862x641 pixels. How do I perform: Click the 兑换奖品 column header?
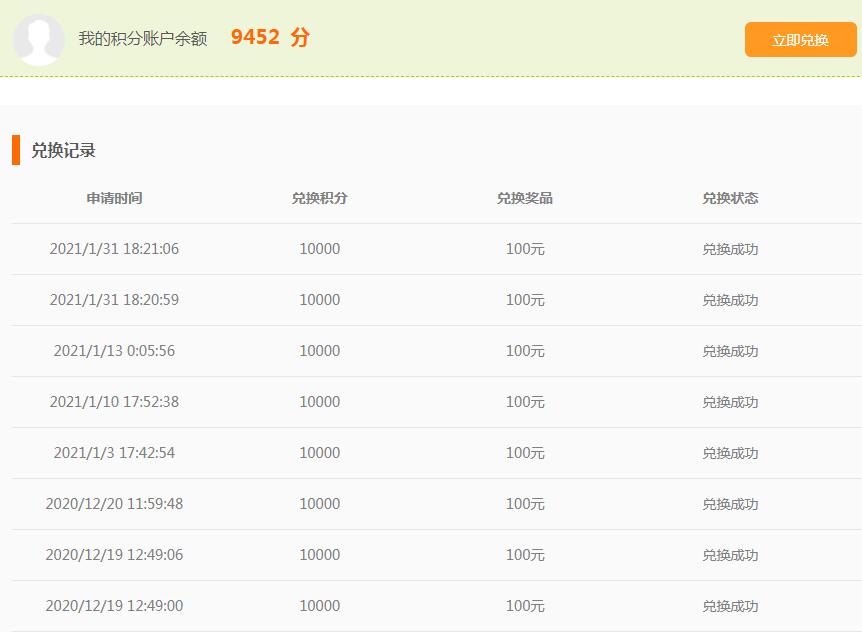(525, 198)
